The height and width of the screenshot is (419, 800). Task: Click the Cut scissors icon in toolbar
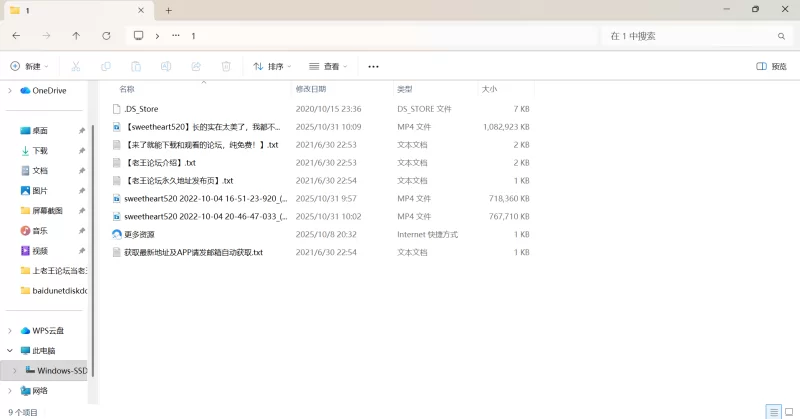pos(75,66)
